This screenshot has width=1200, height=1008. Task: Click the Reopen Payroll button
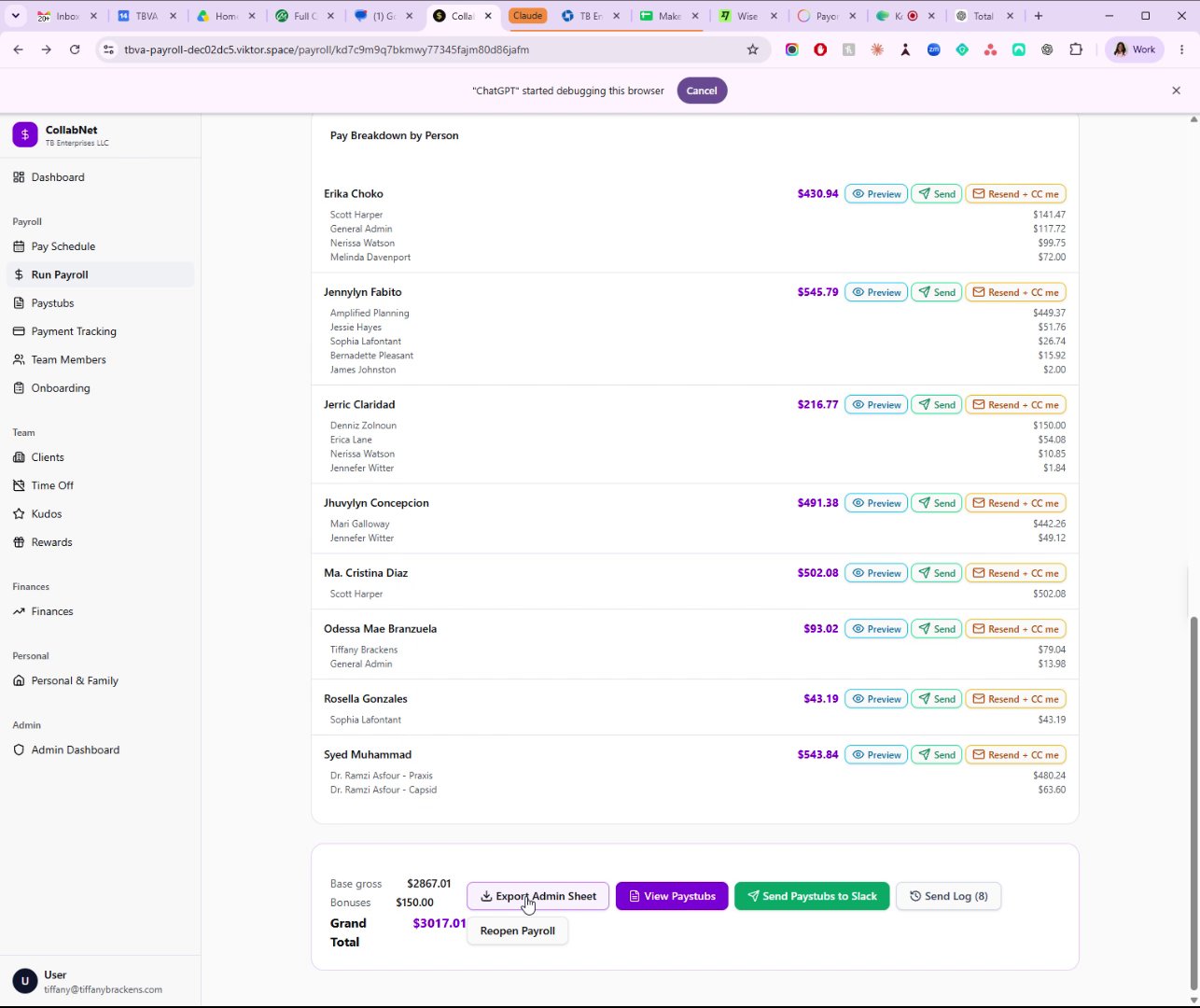[x=518, y=931]
